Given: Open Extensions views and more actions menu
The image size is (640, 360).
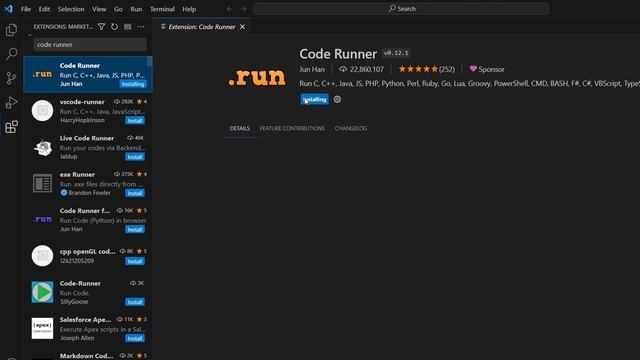Looking at the screenshot, I should [141, 27].
